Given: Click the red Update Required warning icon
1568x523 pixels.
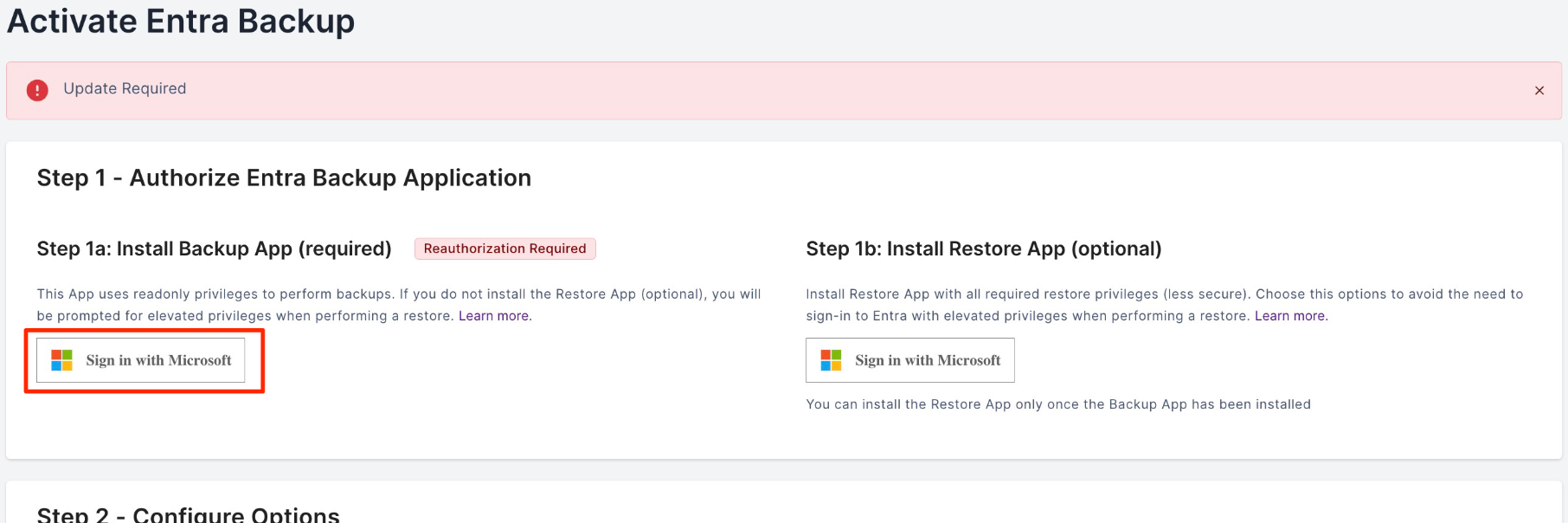Looking at the screenshot, I should [x=37, y=90].
